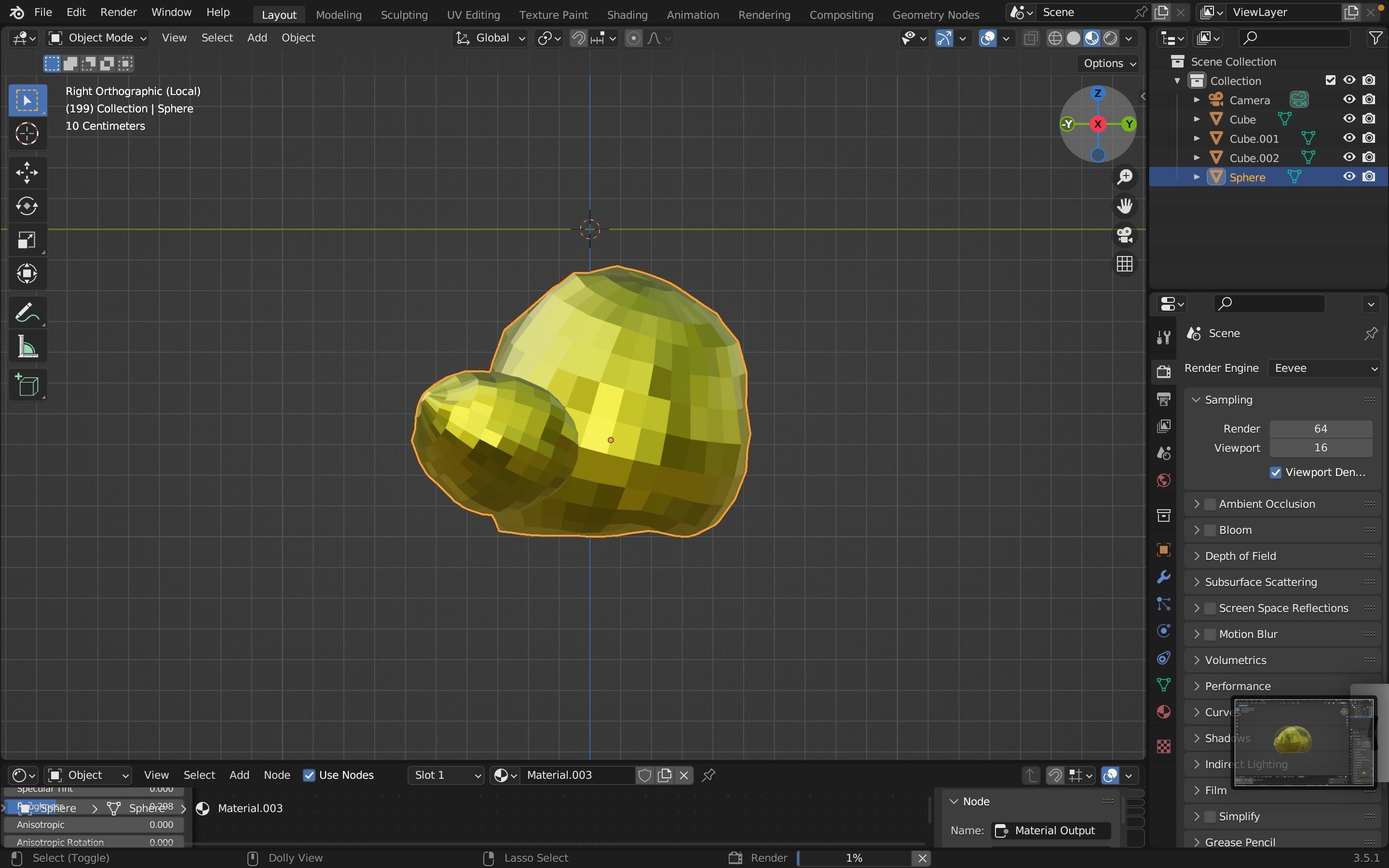Activate the Measure tool
Image resolution: width=1389 pixels, height=868 pixels.
pos(27,346)
